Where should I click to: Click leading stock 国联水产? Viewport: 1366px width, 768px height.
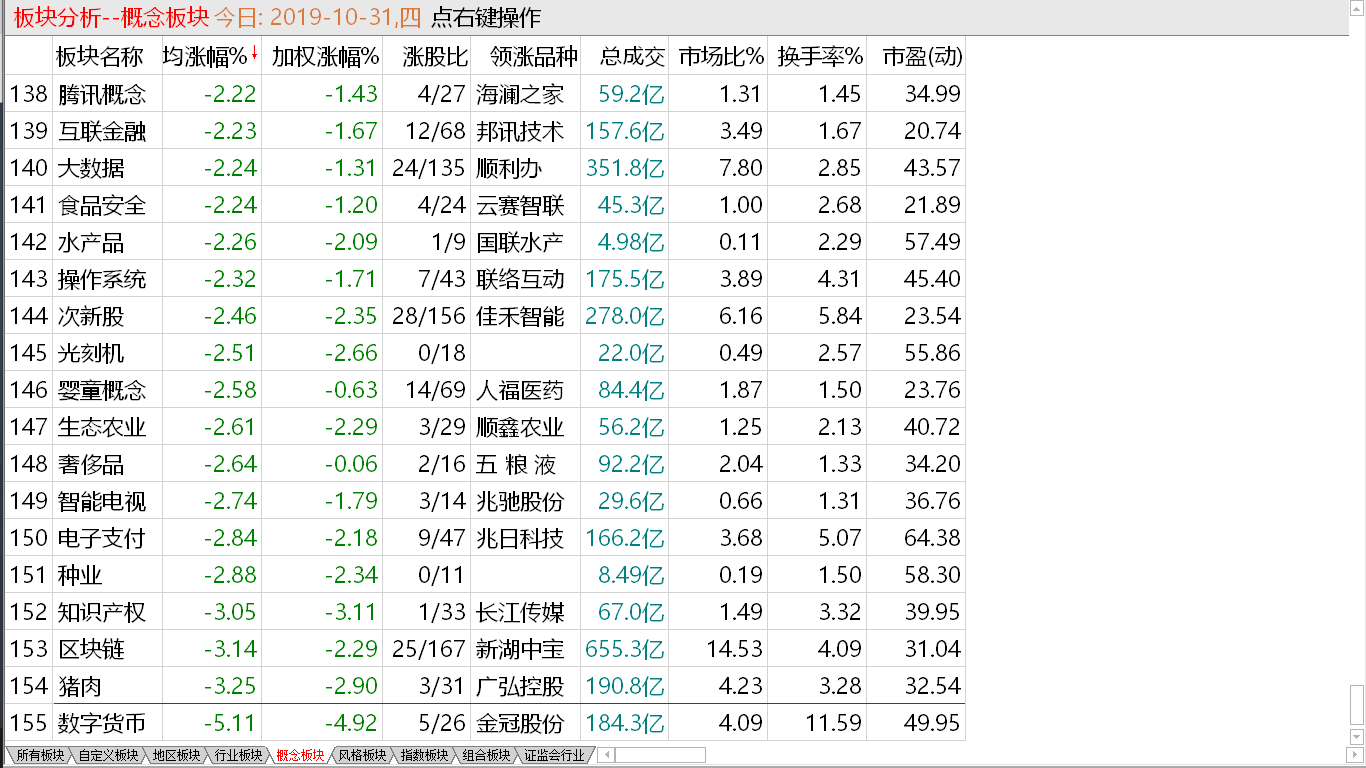(521, 242)
